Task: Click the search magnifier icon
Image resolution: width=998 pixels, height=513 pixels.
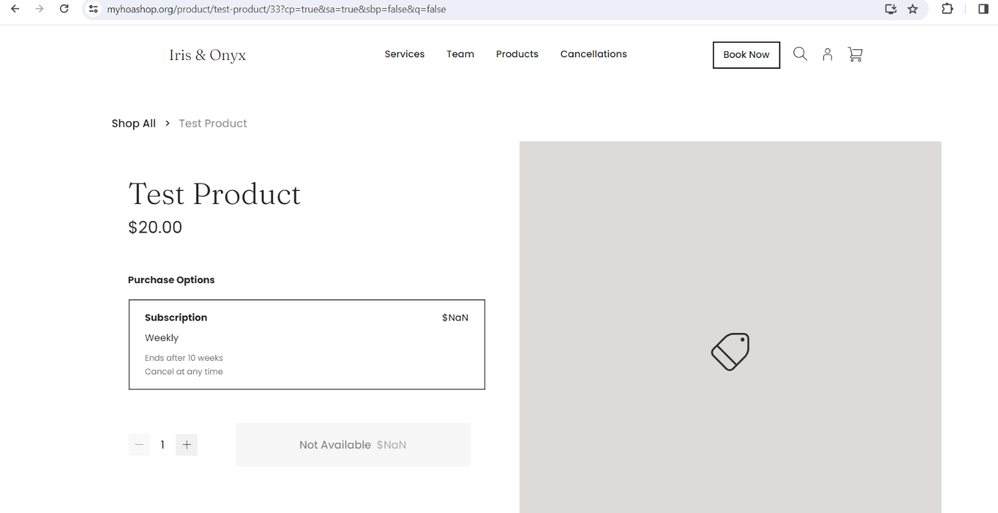Action: tap(799, 54)
